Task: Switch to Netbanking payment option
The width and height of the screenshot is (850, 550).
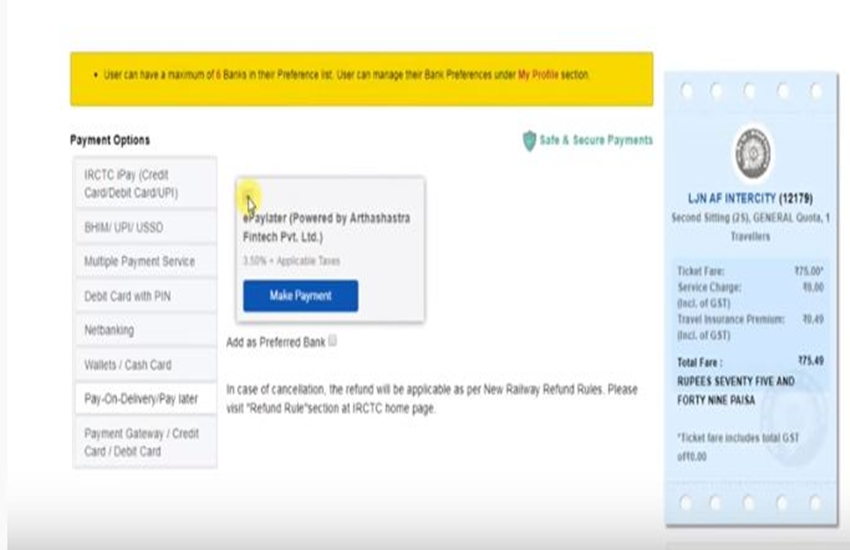Action: point(144,330)
